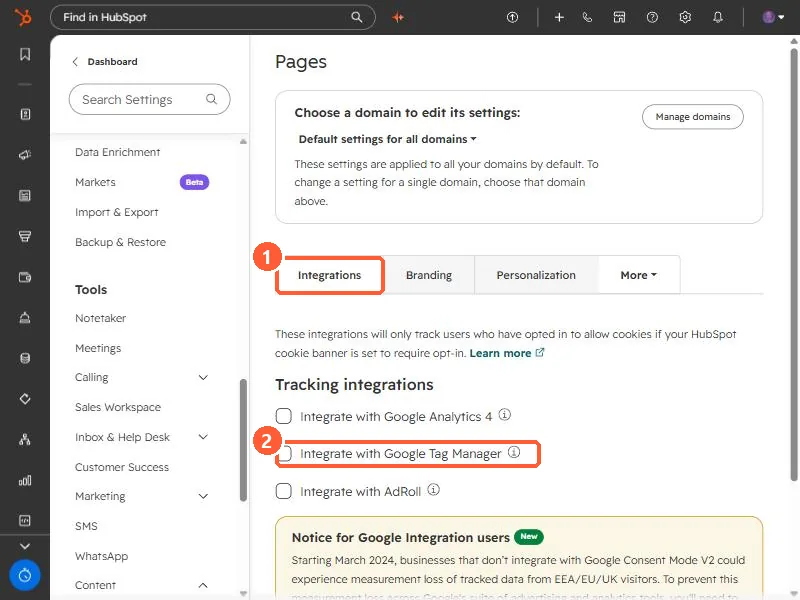This screenshot has width=800, height=600.
Task: Click the search icon in Search Settings
Action: tap(211, 99)
